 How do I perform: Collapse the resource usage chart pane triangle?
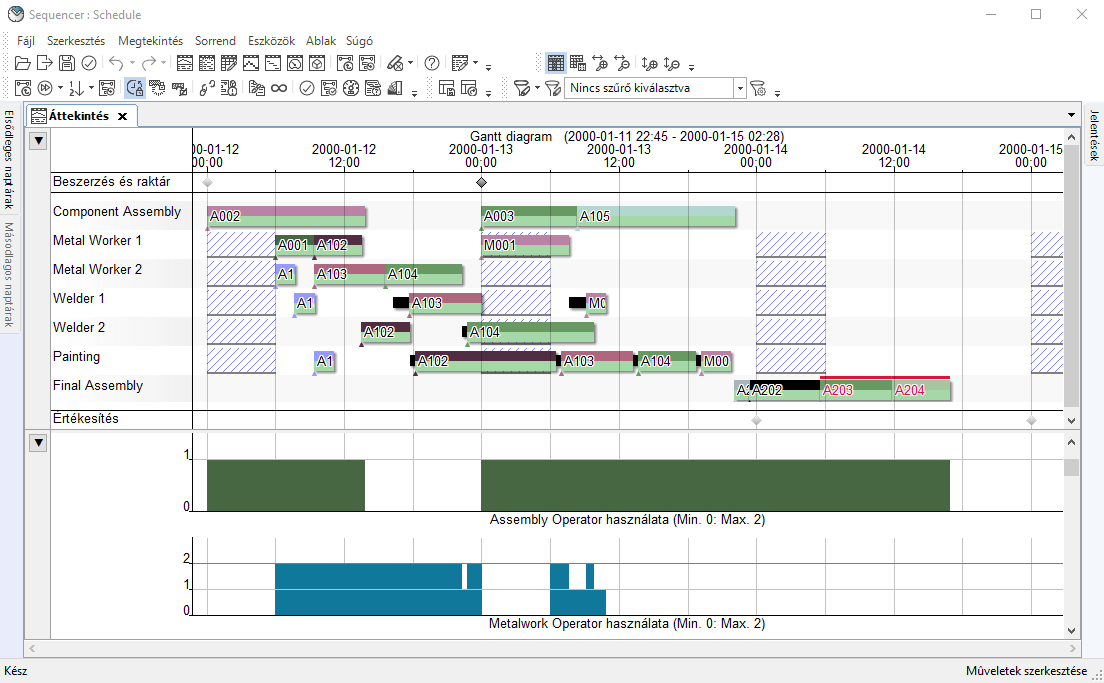point(38,442)
